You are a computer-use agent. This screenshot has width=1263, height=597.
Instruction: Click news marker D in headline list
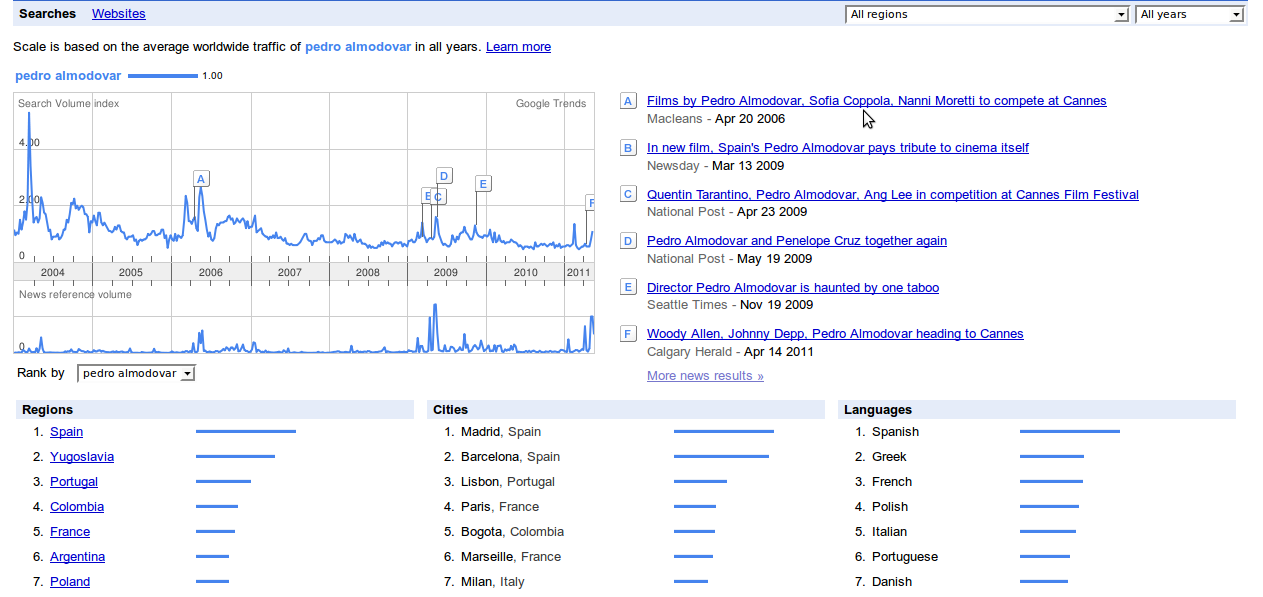[628, 241]
